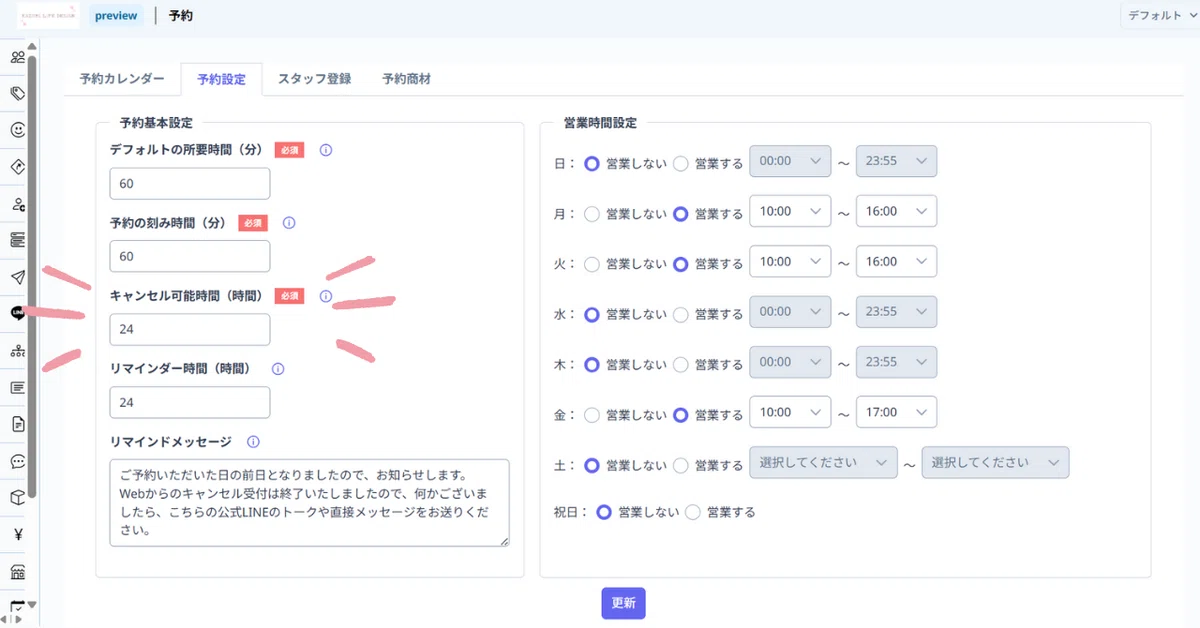Open the yen currency icon in the sidebar
The height and width of the screenshot is (628, 1200).
coord(17,534)
